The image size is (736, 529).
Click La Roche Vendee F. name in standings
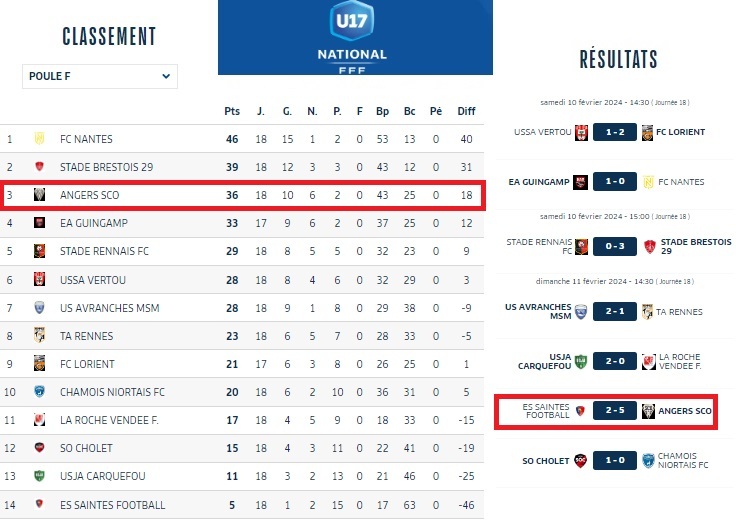[109, 420]
